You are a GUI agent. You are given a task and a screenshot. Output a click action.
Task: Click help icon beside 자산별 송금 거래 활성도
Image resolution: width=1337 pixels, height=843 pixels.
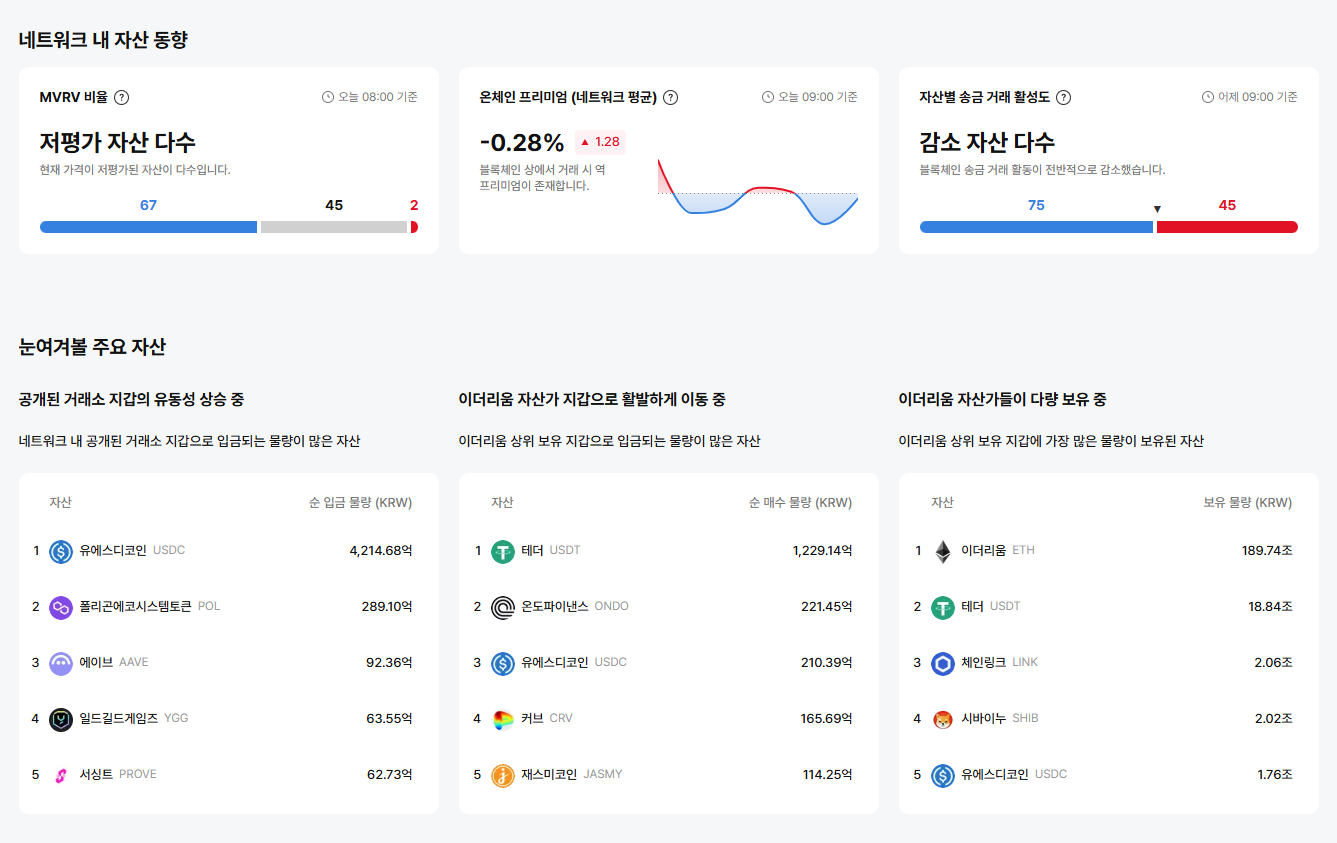1064,97
